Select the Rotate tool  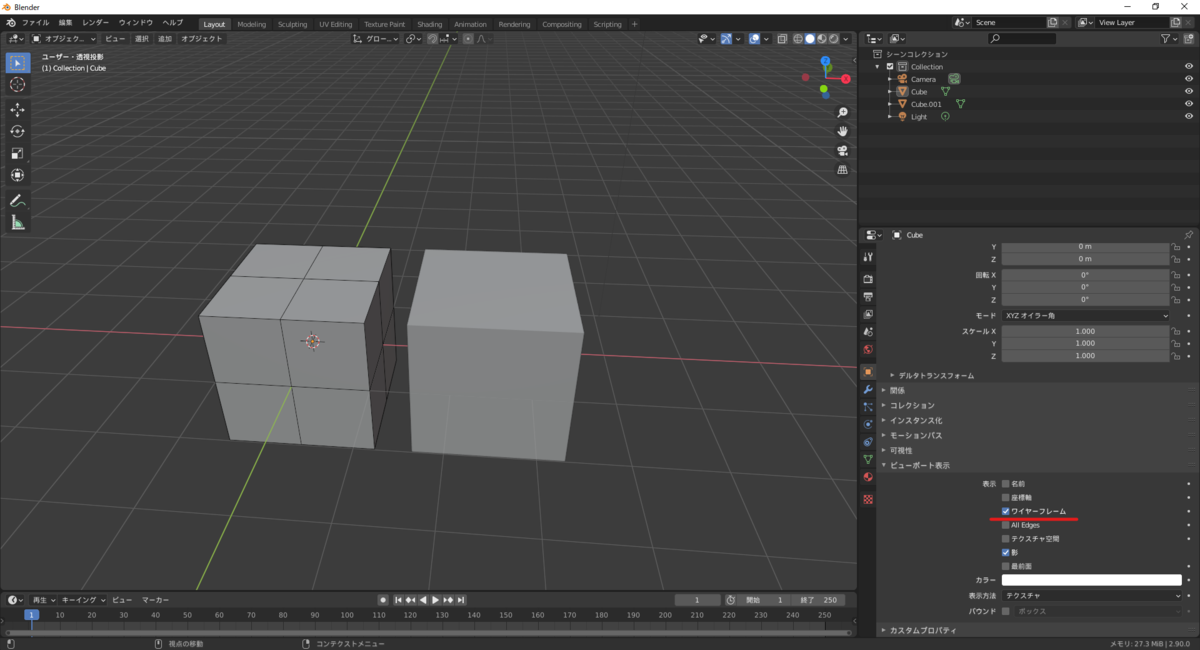(x=18, y=132)
